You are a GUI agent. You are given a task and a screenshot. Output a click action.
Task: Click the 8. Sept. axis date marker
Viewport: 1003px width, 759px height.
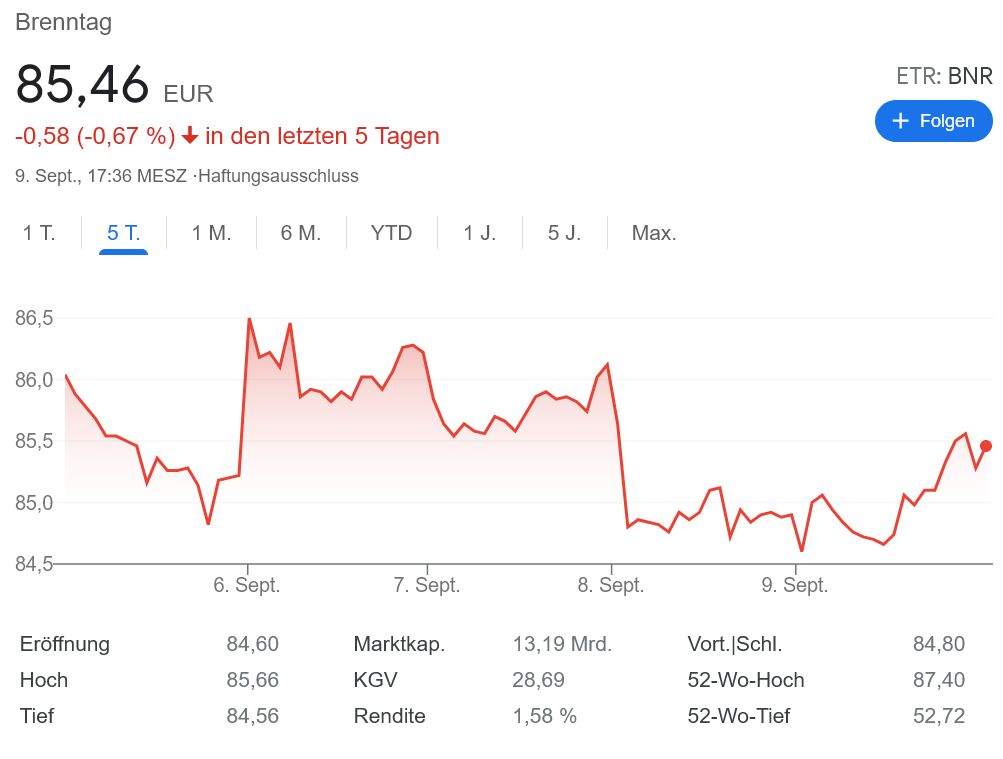click(x=610, y=585)
